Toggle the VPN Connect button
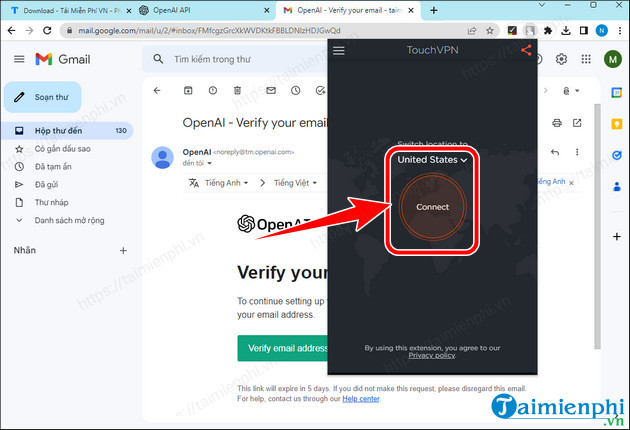Screen dimensions: 630x430 click(x=432, y=207)
